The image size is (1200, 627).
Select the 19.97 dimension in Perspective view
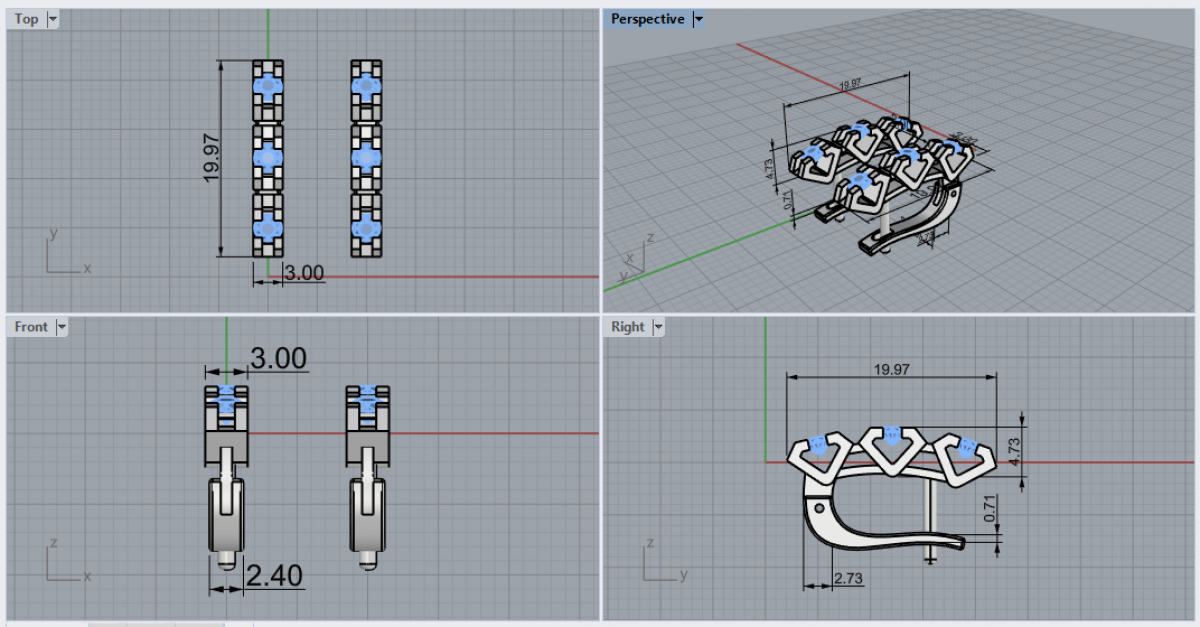[x=849, y=85]
